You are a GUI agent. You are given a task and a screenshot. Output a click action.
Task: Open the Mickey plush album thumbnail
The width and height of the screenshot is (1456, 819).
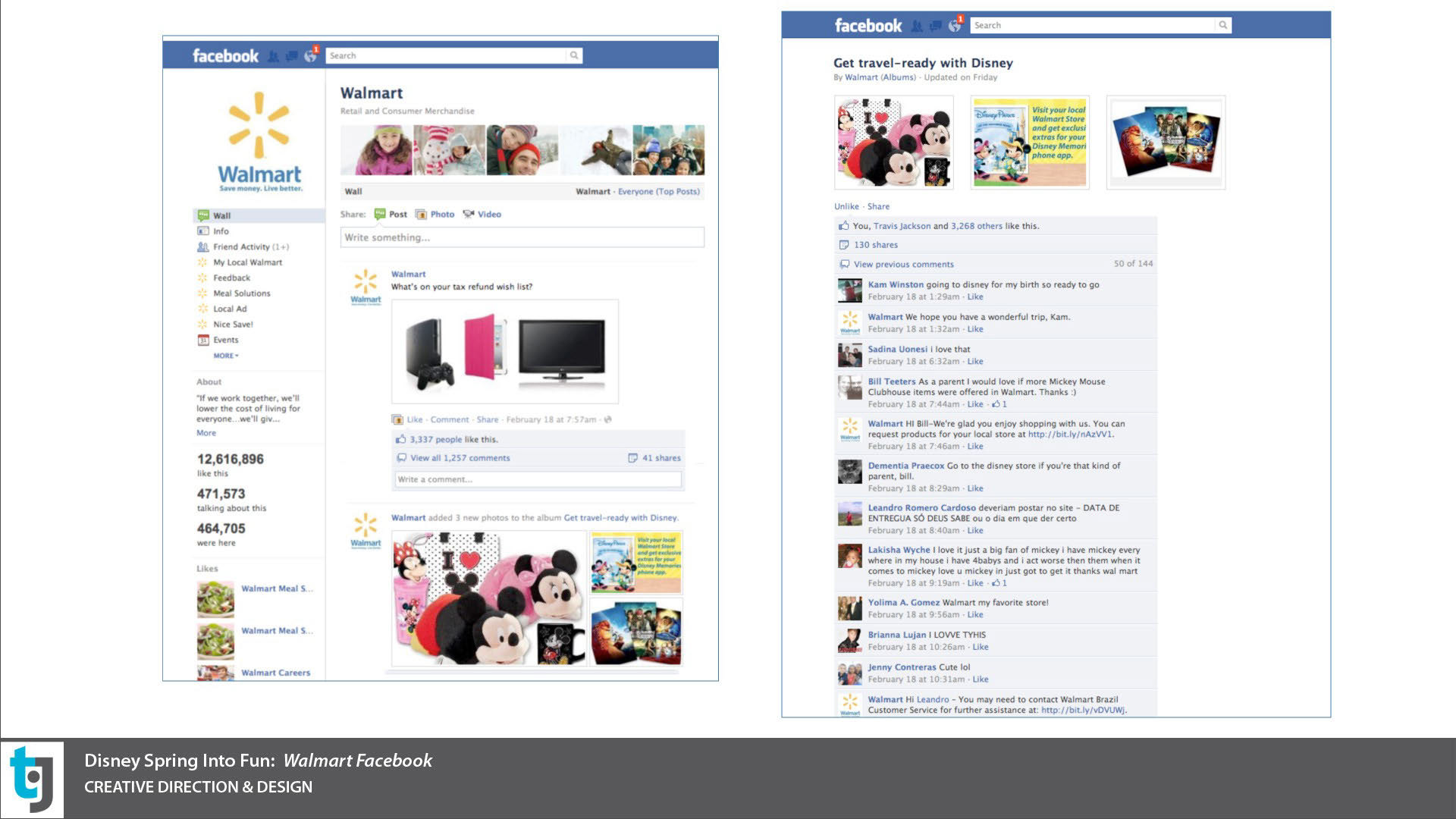[894, 143]
